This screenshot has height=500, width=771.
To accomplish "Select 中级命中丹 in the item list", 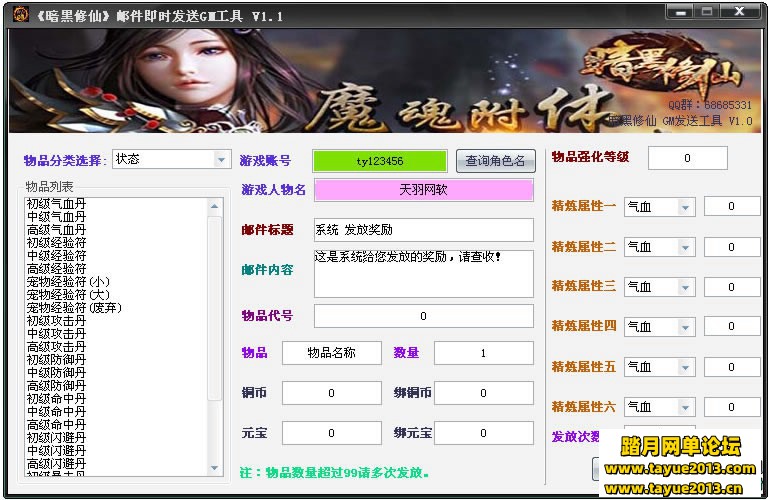I will (56, 412).
